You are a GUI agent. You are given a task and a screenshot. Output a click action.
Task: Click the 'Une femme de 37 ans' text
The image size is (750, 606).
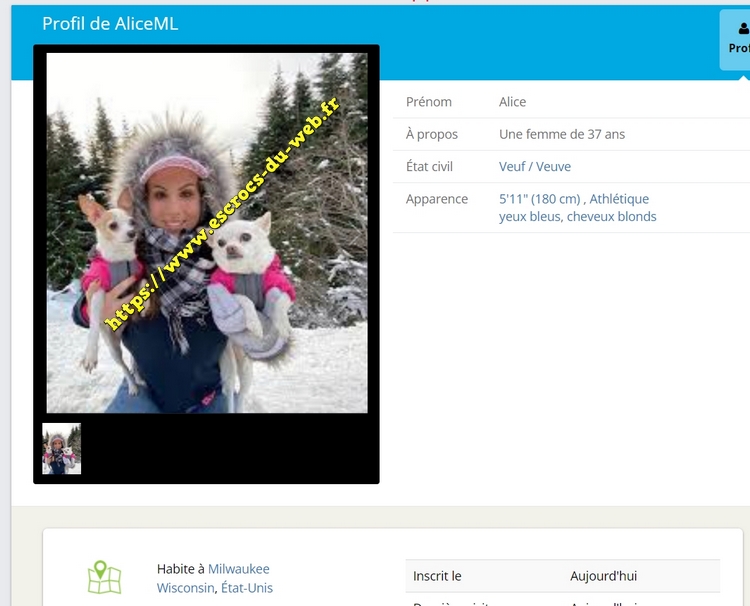coord(561,134)
